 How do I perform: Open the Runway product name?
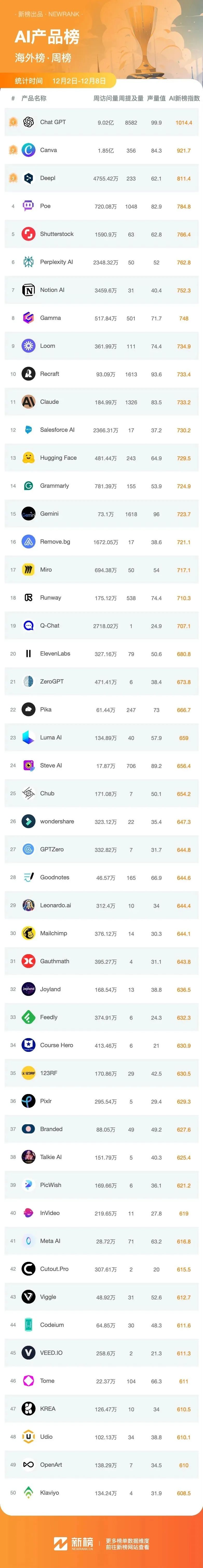click(51, 598)
